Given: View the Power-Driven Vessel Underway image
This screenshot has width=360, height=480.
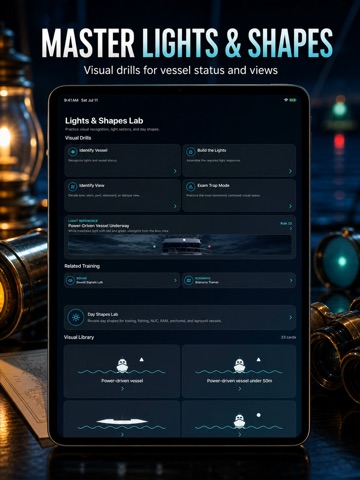Looking at the screenshot, I should [x=180, y=245].
